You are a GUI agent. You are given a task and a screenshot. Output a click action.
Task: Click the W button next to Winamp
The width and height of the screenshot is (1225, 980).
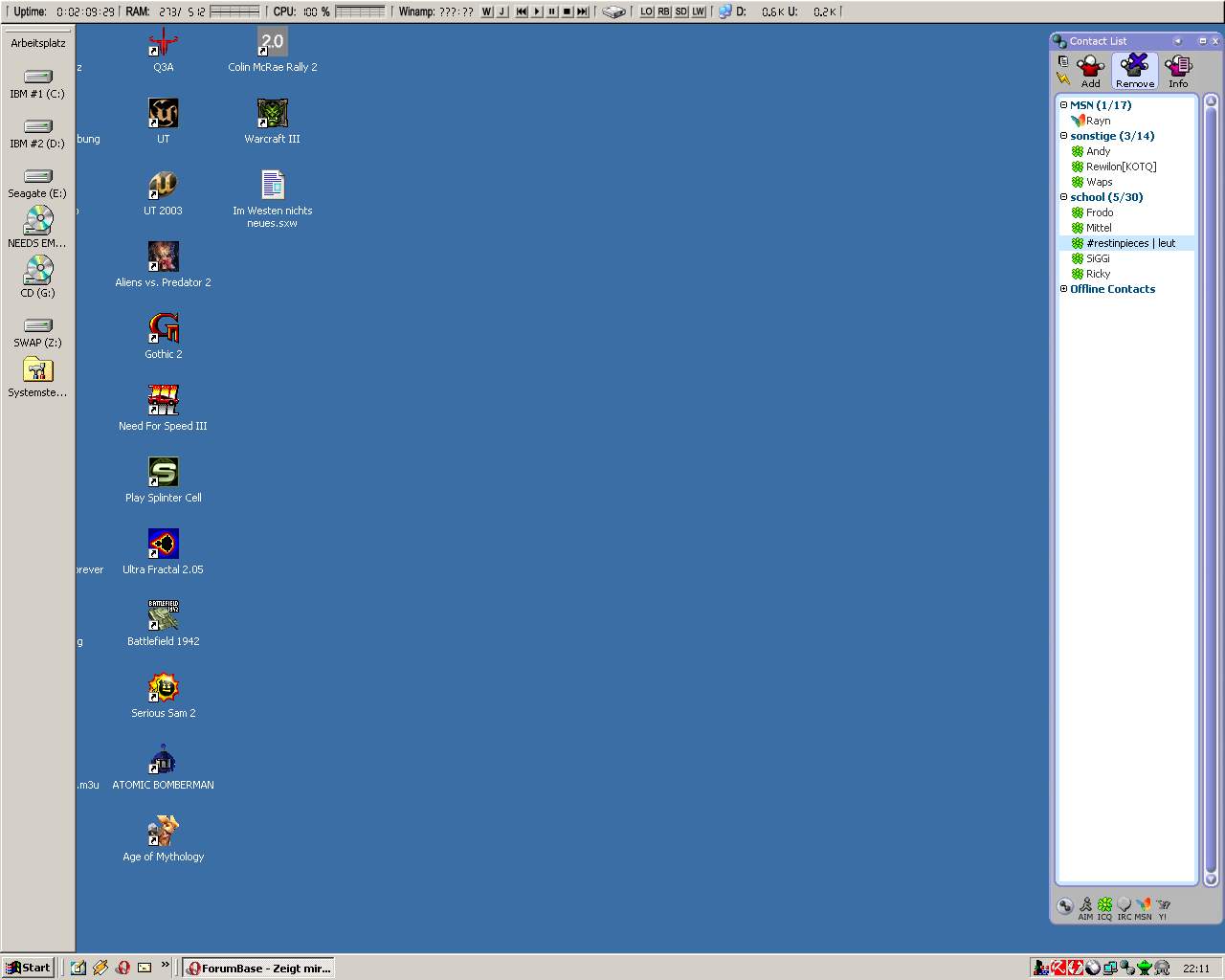click(487, 11)
